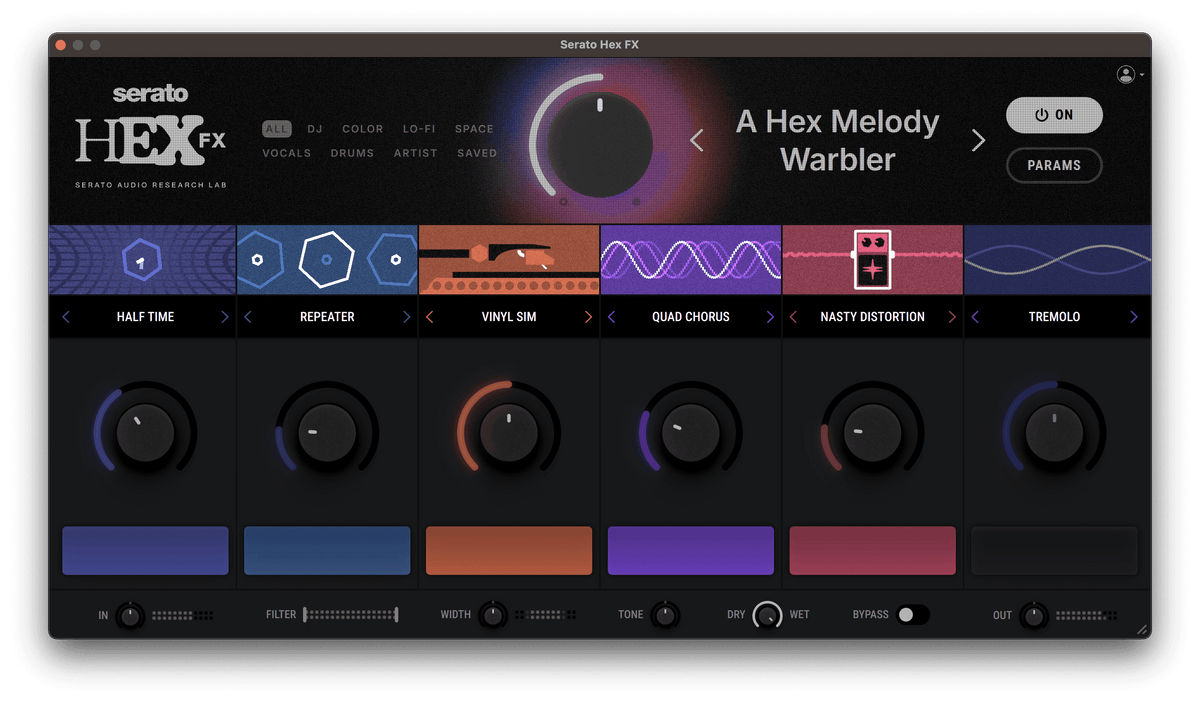Switch Vinyl Sim slot to previous effect
1200x703 pixels.
pos(430,317)
